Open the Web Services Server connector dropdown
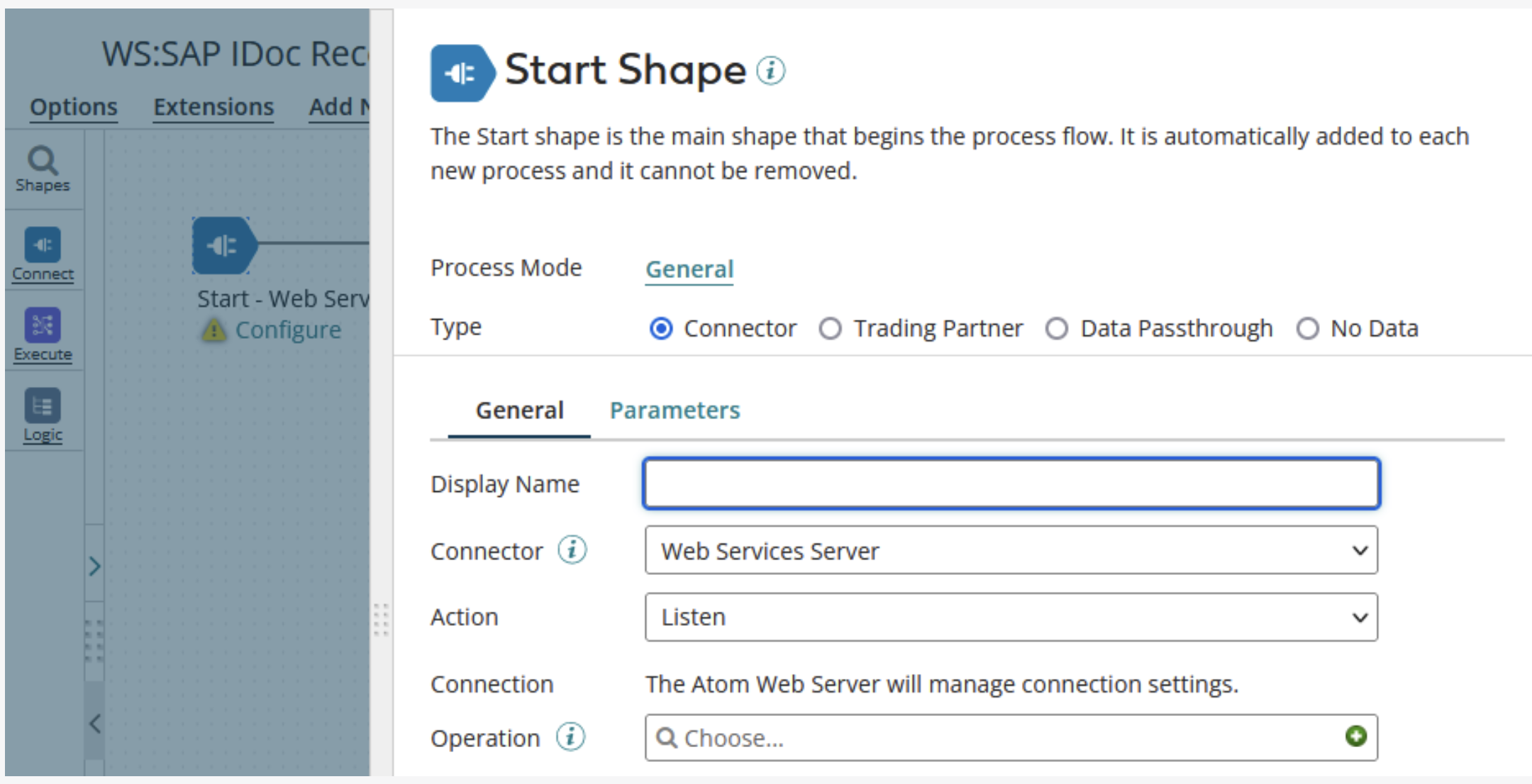This screenshot has width=1532, height=784. pos(1011,550)
